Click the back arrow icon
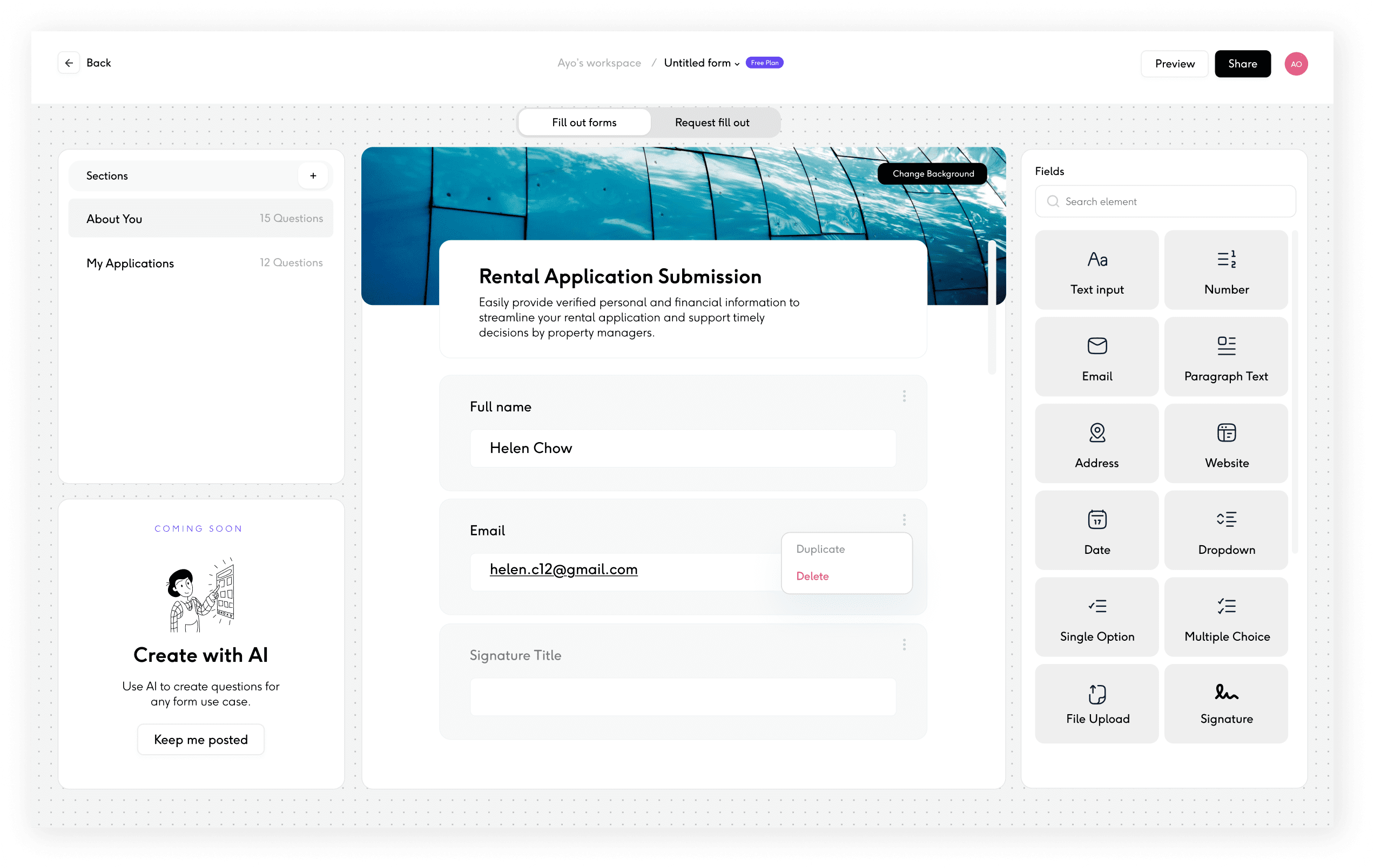This screenshot has width=1374, height=868. [x=69, y=63]
